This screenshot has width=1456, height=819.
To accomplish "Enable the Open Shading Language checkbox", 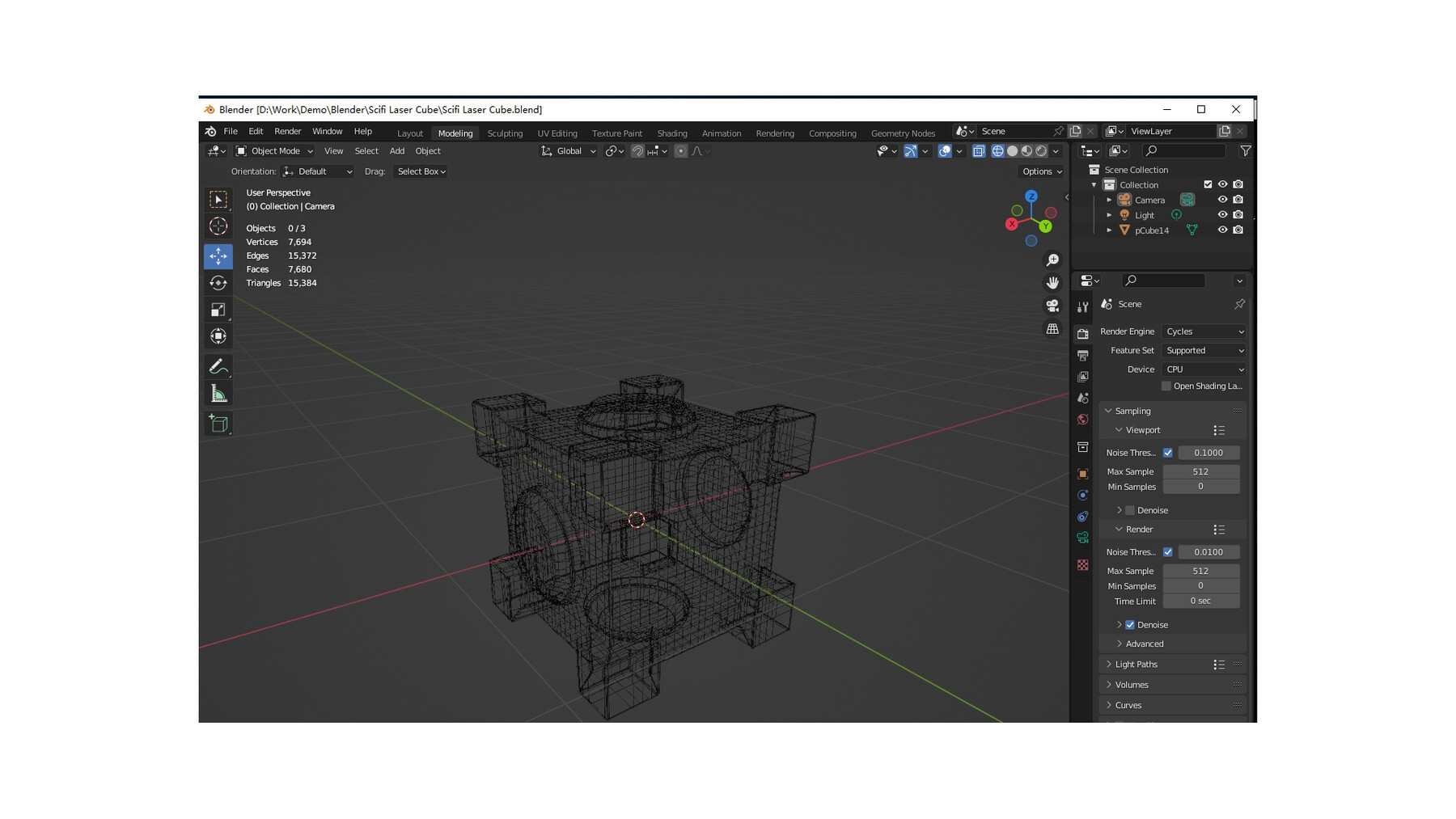I will [1166, 386].
